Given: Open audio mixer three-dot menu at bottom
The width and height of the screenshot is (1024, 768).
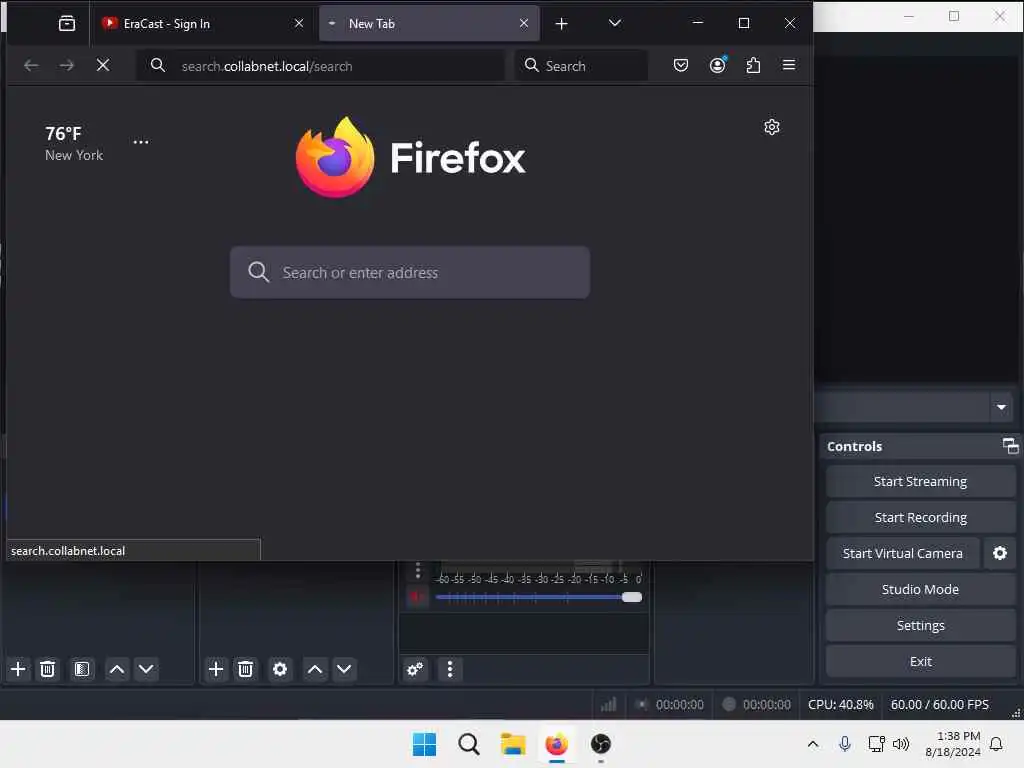Looking at the screenshot, I should (450, 669).
